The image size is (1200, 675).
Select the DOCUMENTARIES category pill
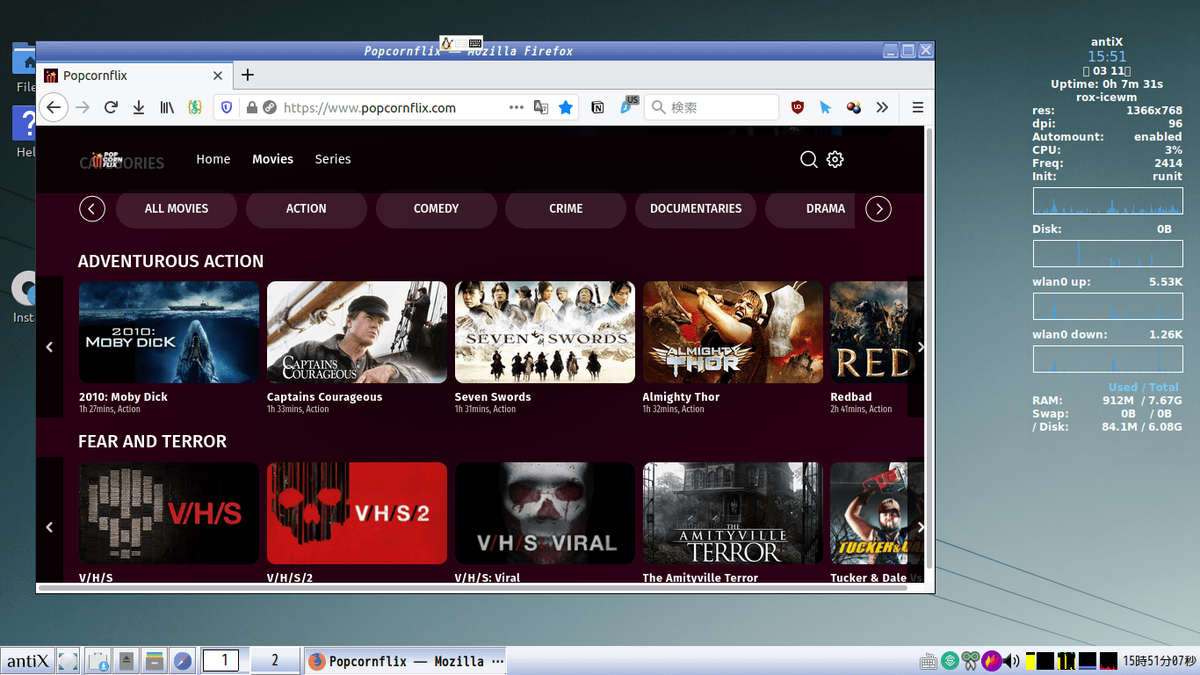click(x=696, y=209)
